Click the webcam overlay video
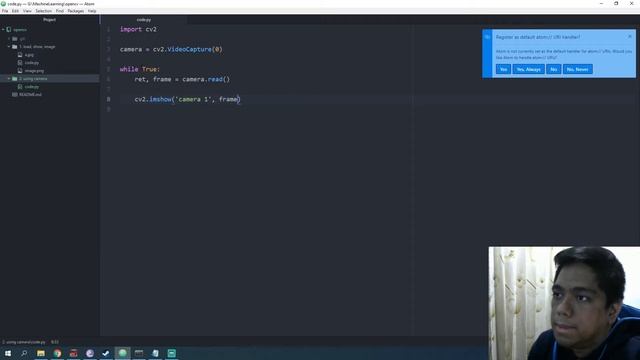This screenshot has height=360, width=640. coord(564,303)
